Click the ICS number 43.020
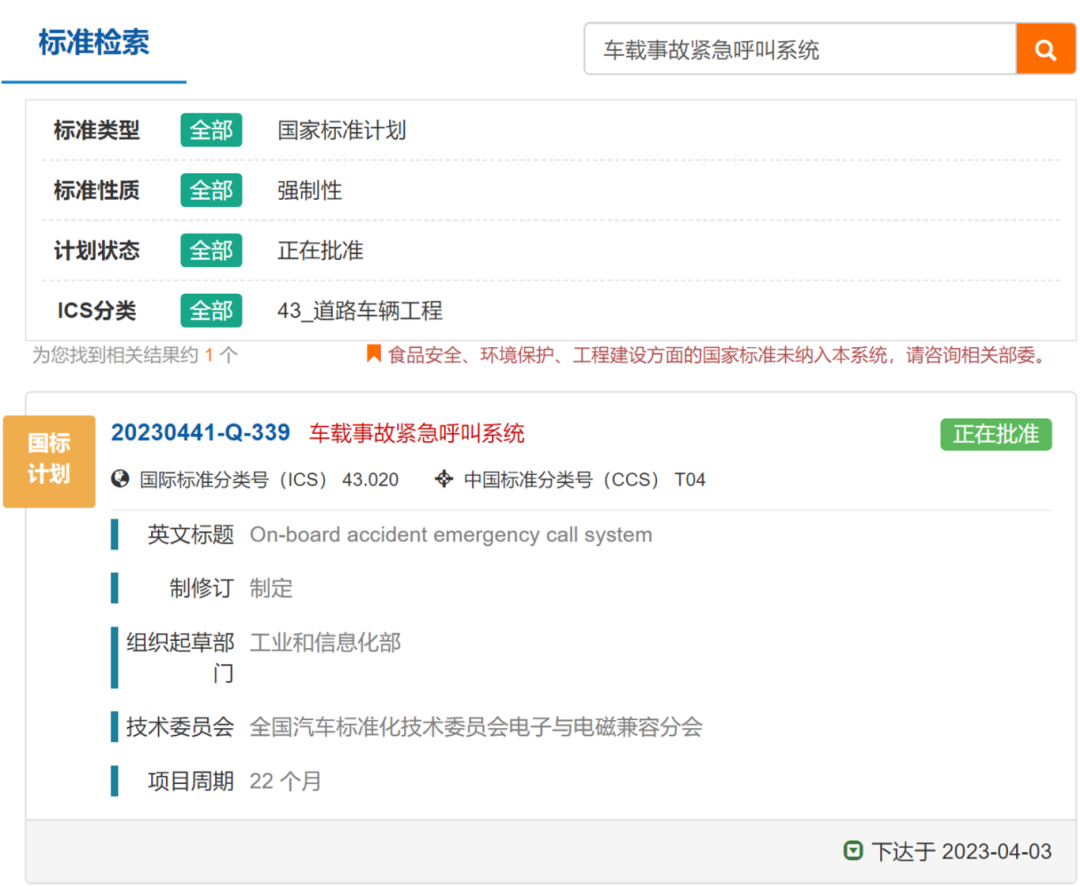This screenshot has width=1080, height=886. click(x=371, y=480)
